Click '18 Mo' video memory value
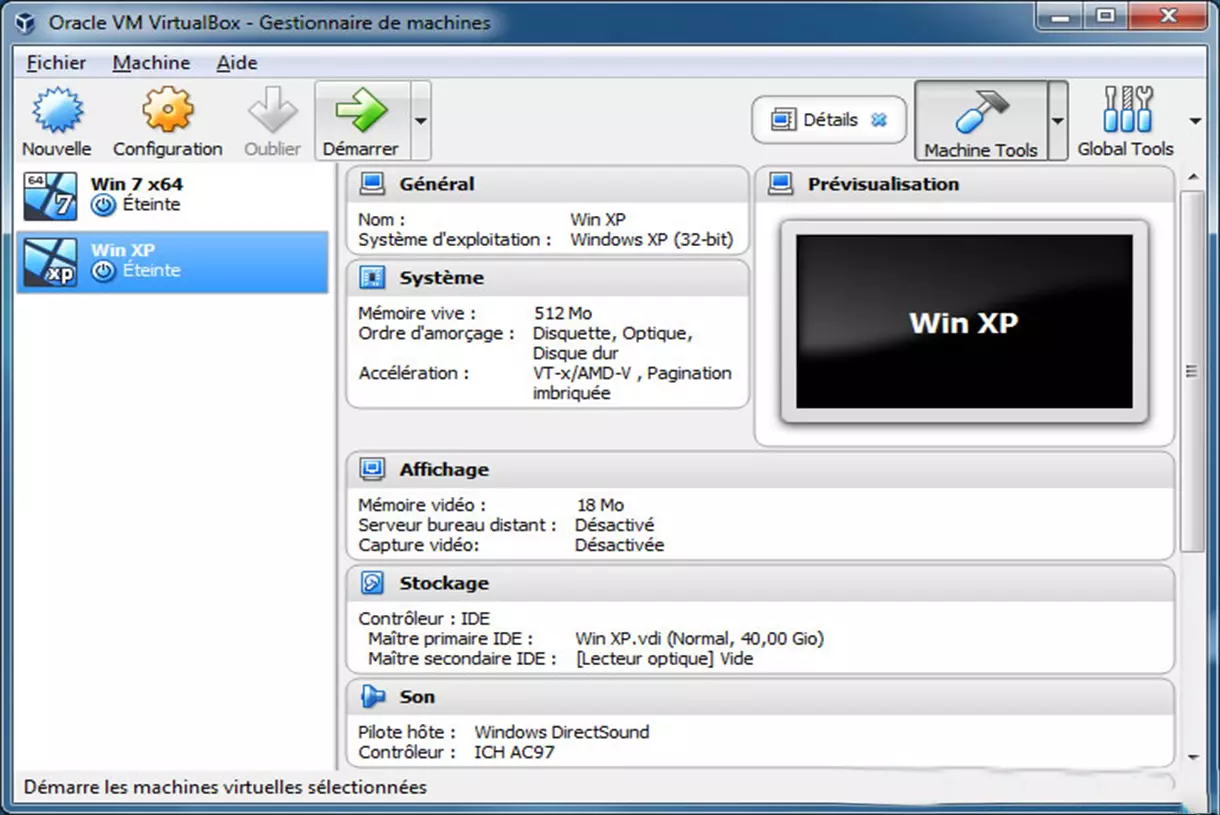The image size is (1220, 815). (x=600, y=506)
